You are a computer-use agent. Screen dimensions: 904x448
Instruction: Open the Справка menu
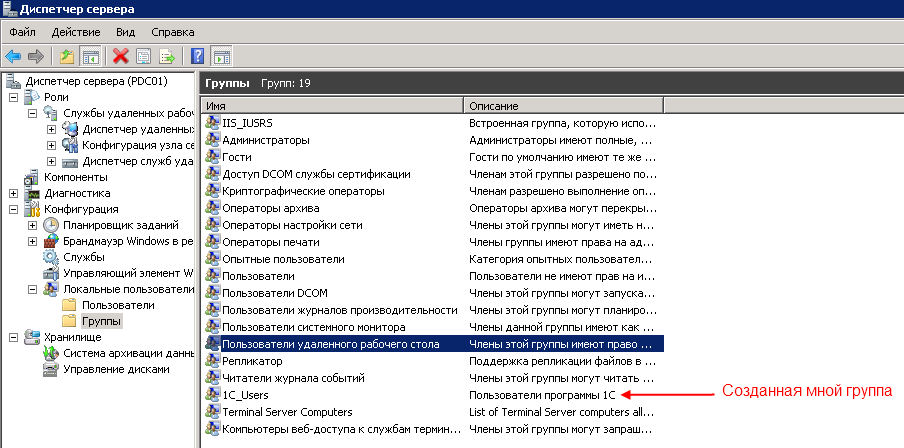point(172,32)
